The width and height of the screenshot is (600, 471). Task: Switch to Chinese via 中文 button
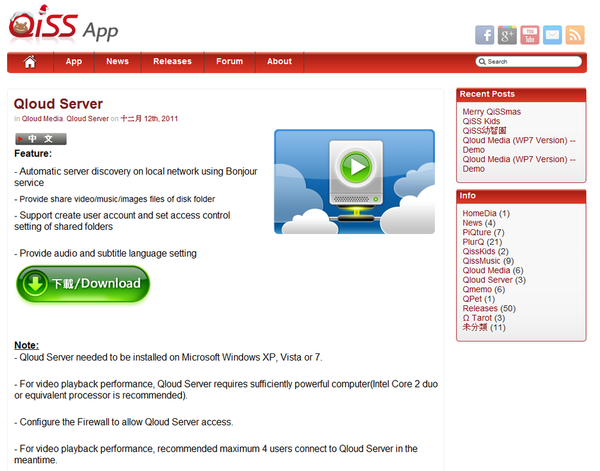tap(41, 139)
